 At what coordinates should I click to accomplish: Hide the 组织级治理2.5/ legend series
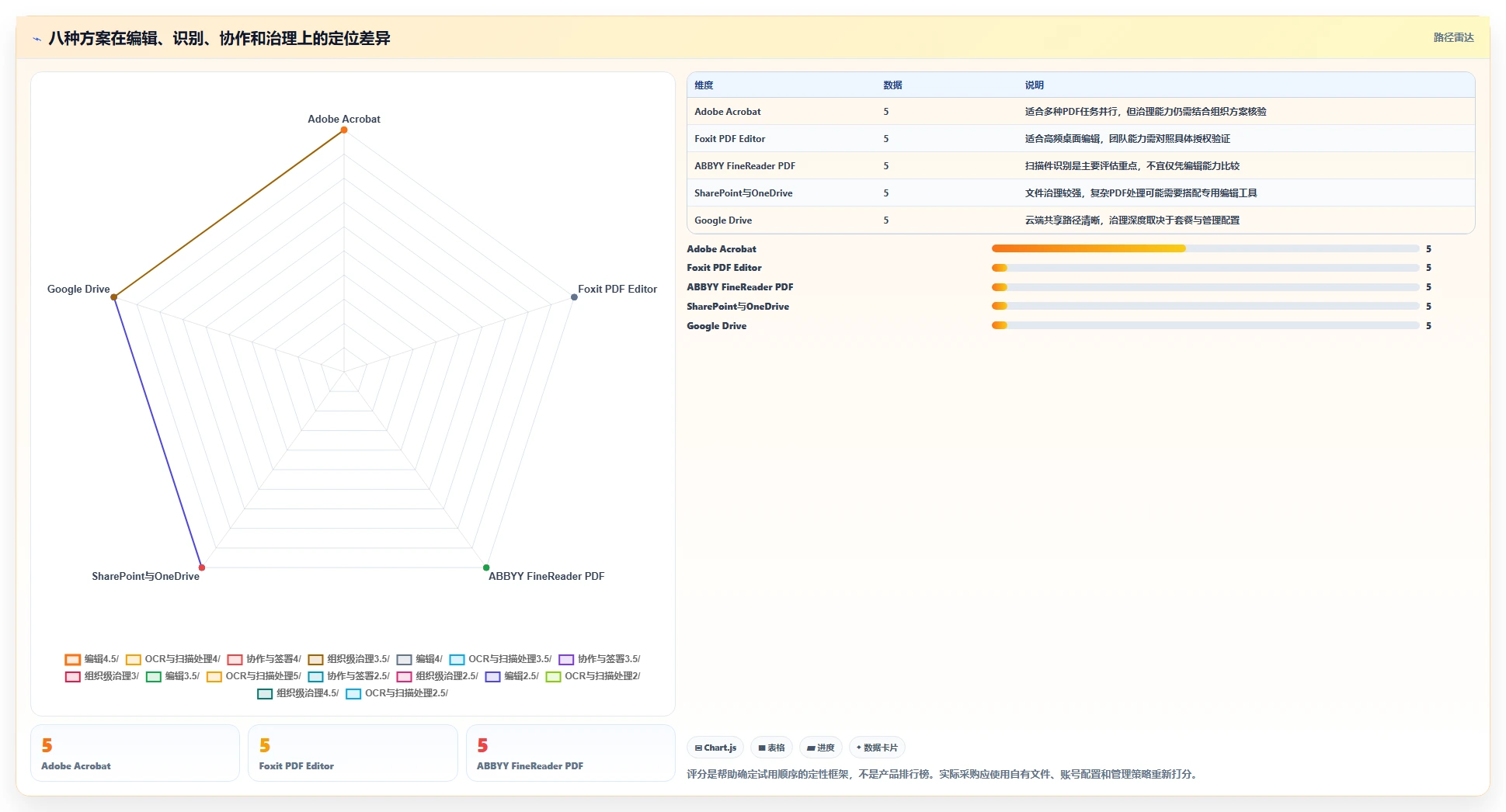436,676
